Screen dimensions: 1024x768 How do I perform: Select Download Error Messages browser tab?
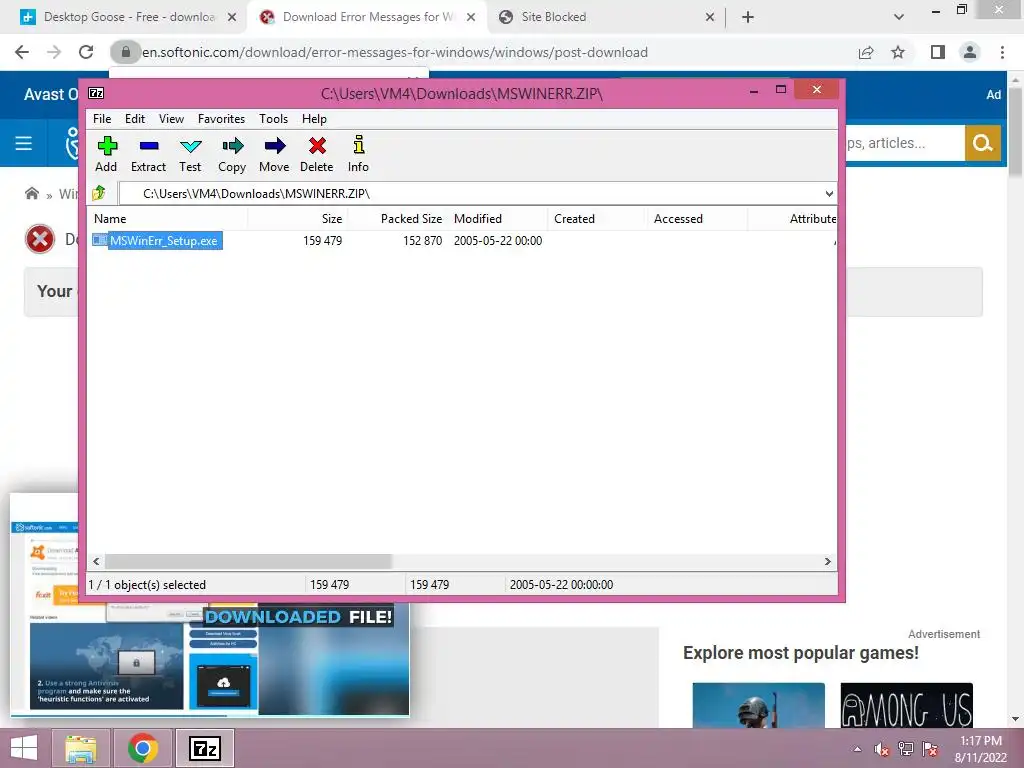tap(367, 17)
